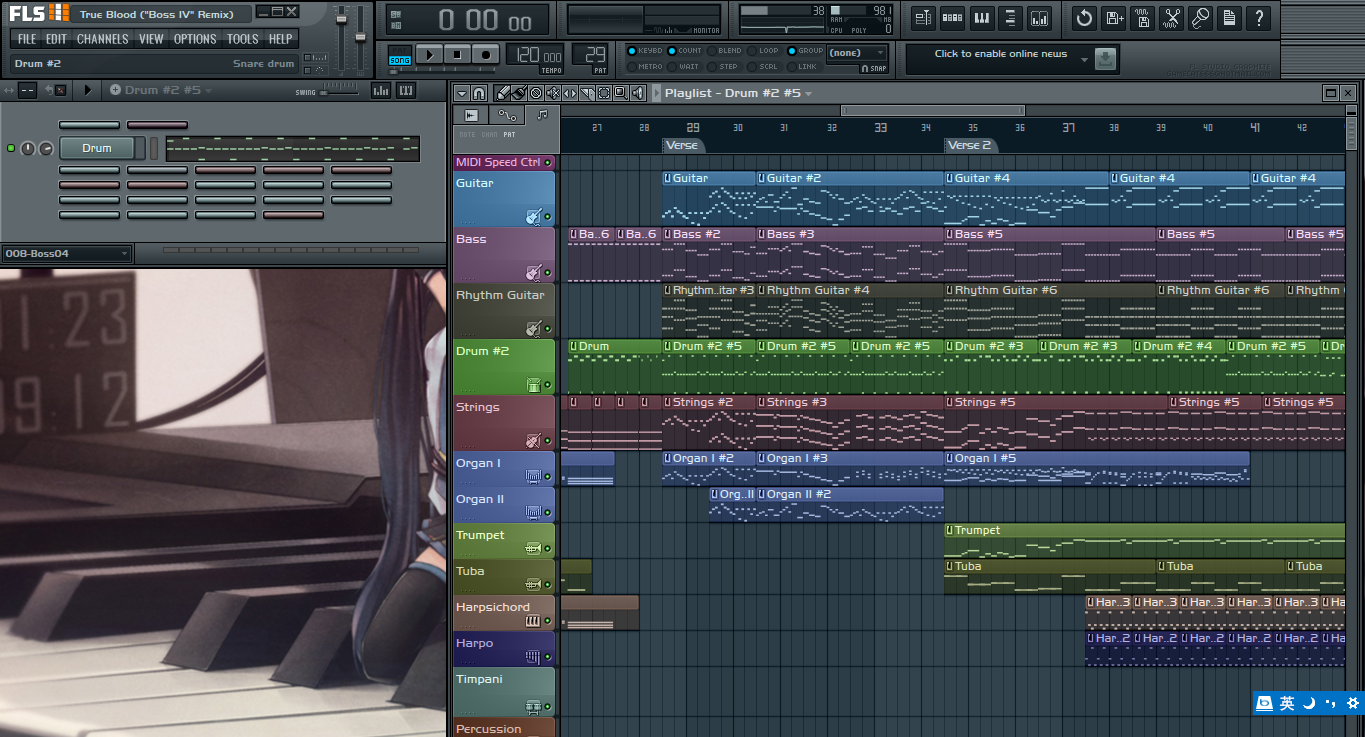Open the online news panel dropdown arrow
The width and height of the screenshot is (1365, 737).
(x=1084, y=59)
